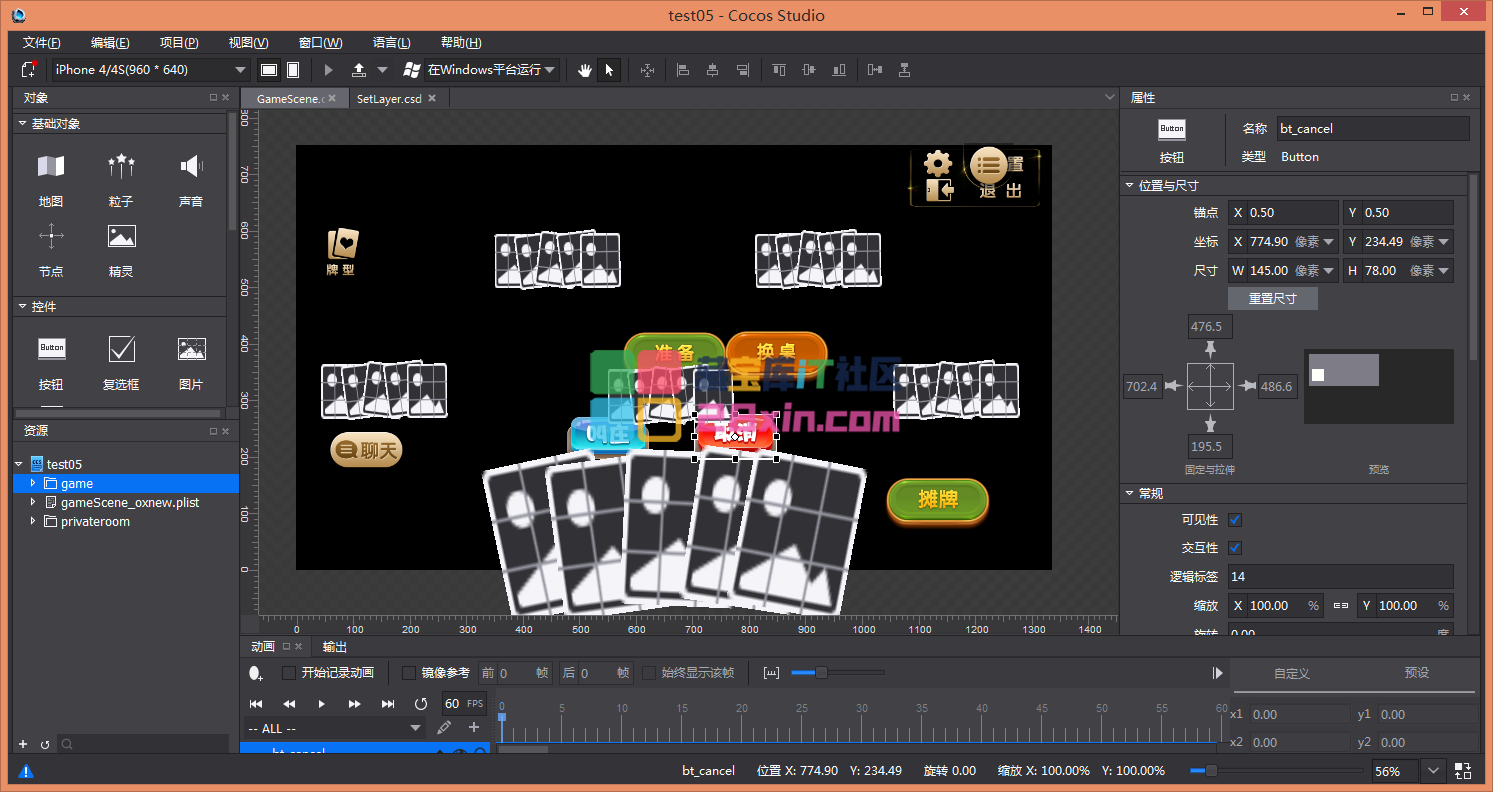Switch to landscape orientation icon
Viewport: 1493px width, 792px height.
tap(268, 70)
